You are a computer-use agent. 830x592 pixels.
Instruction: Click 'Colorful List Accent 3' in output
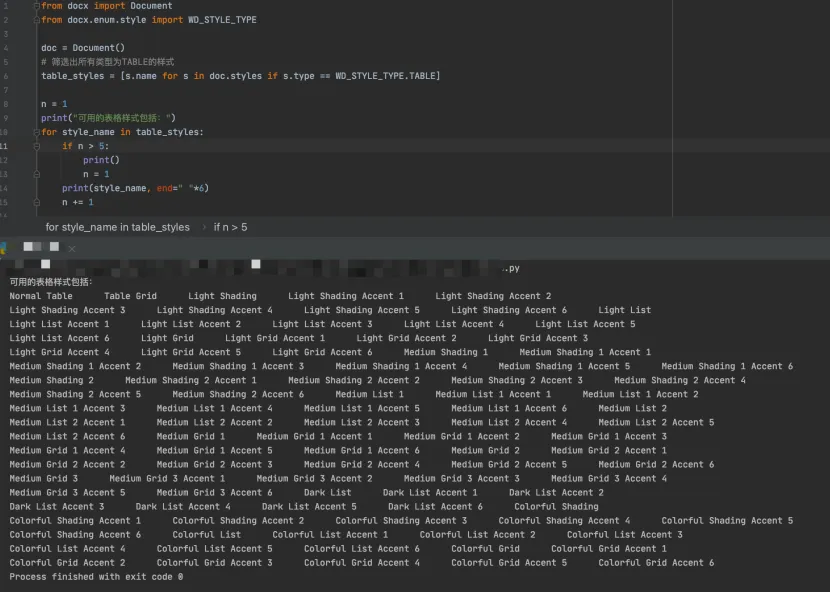(625, 535)
